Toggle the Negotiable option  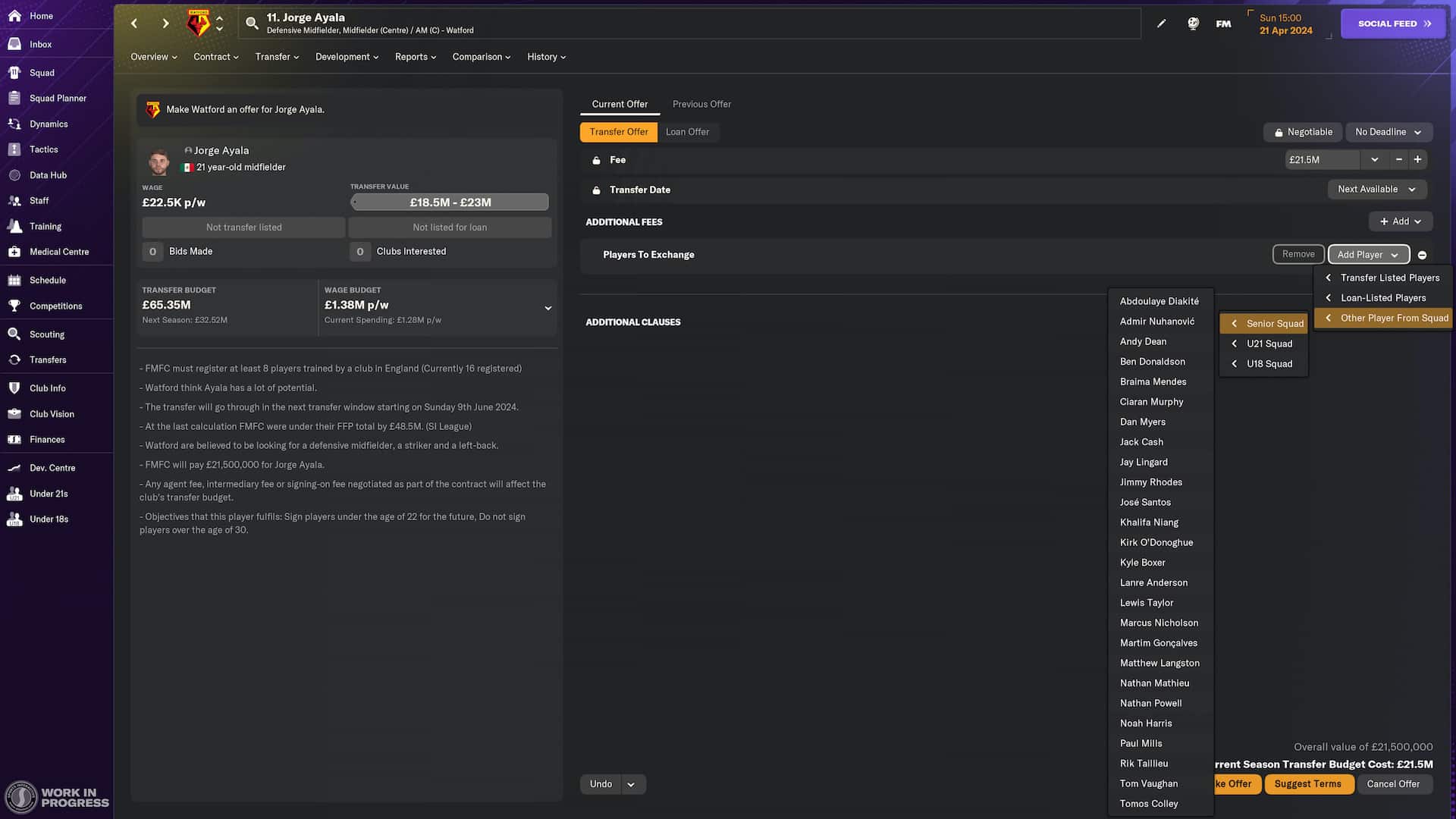[x=1302, y=132]
